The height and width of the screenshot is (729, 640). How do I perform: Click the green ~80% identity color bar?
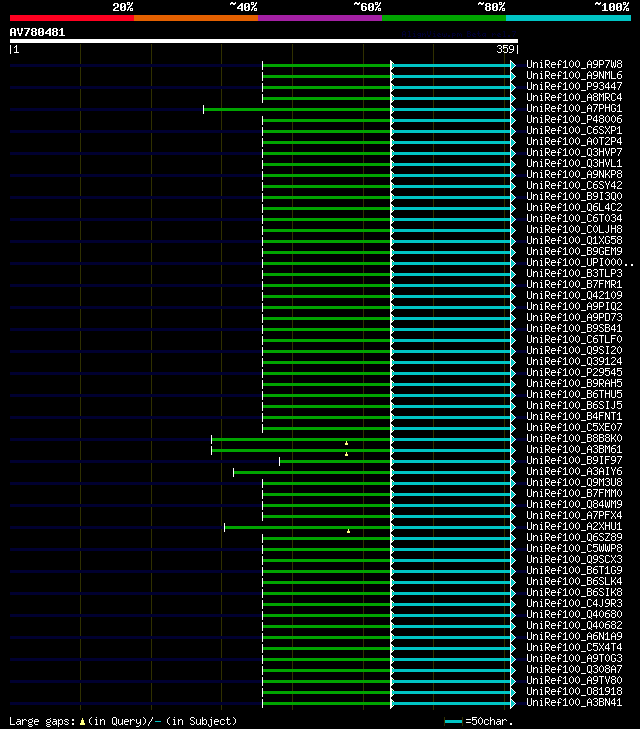(444, 18)
